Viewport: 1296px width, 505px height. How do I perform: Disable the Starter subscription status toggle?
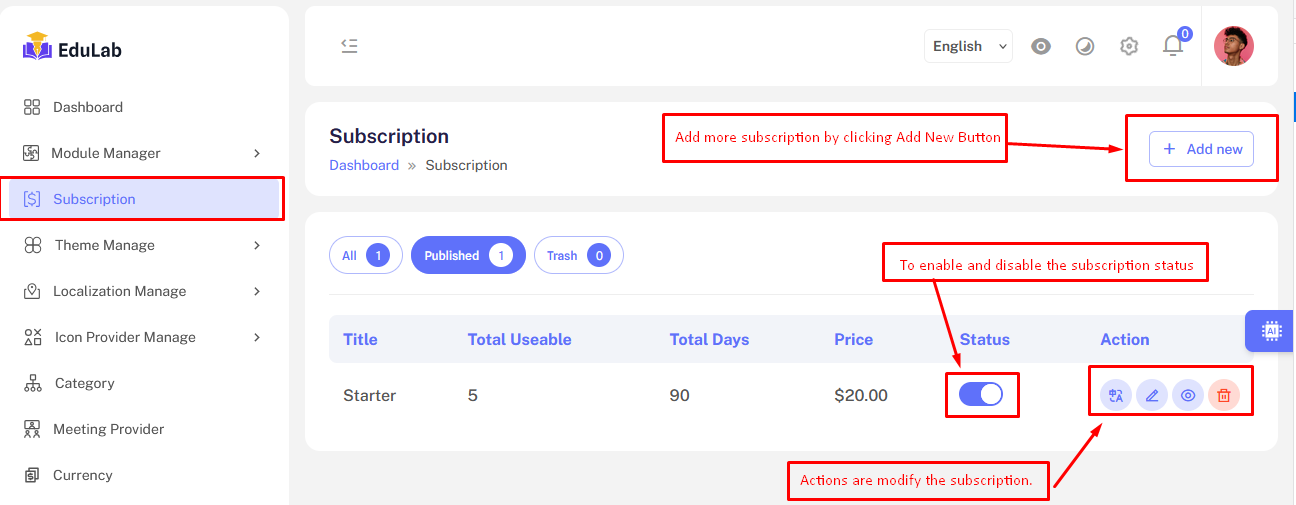tap(981, 394)
